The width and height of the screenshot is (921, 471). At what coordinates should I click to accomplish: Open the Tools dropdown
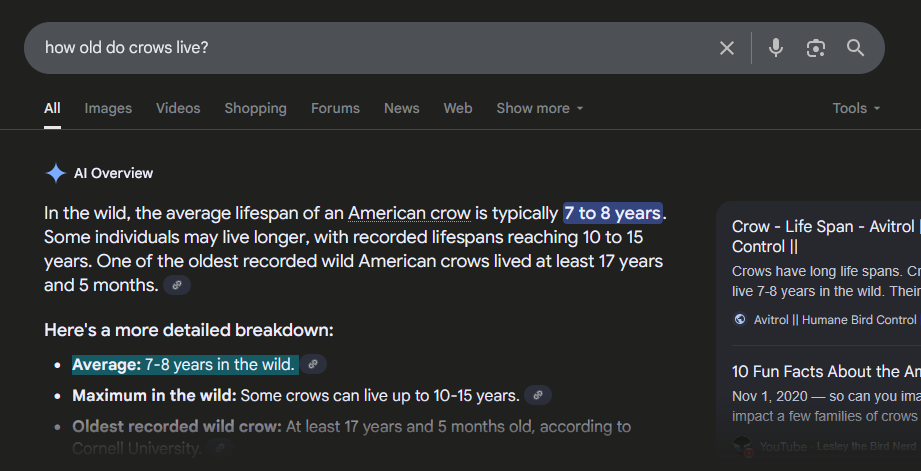pyautogui.click(x=856, y=109)
